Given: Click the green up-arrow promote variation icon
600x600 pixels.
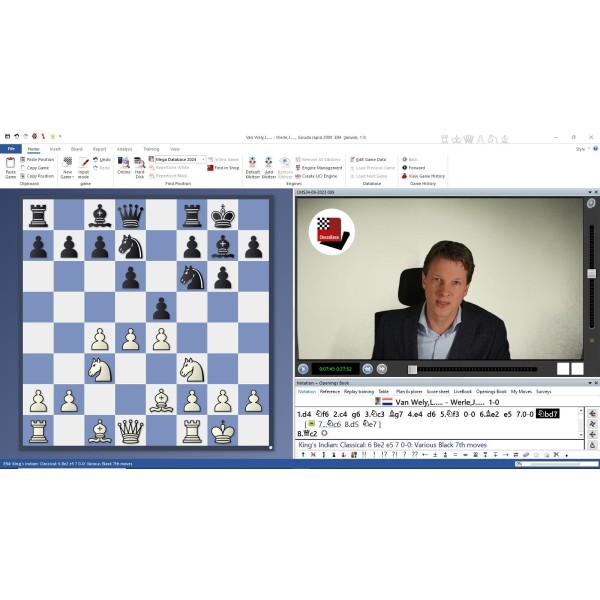Looking at the screenshot, I should (x=303, y=455).
